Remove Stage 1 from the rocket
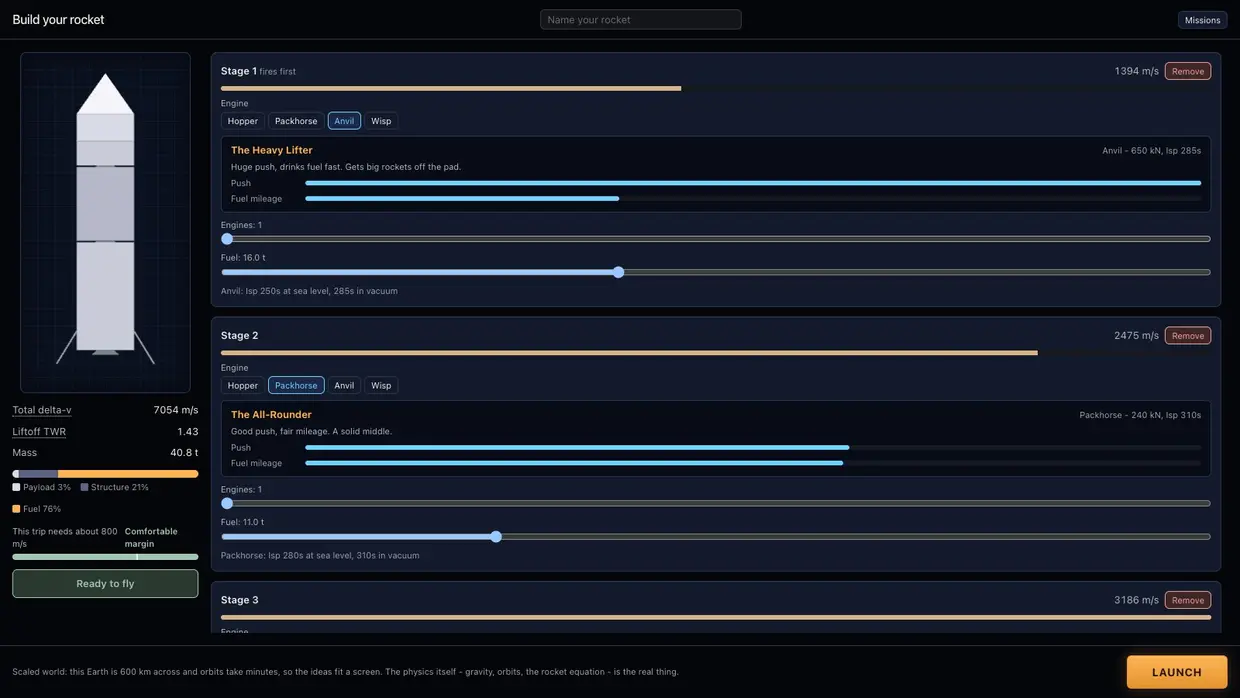Viewport: 1240px width, 698px height. [1188, 71]
